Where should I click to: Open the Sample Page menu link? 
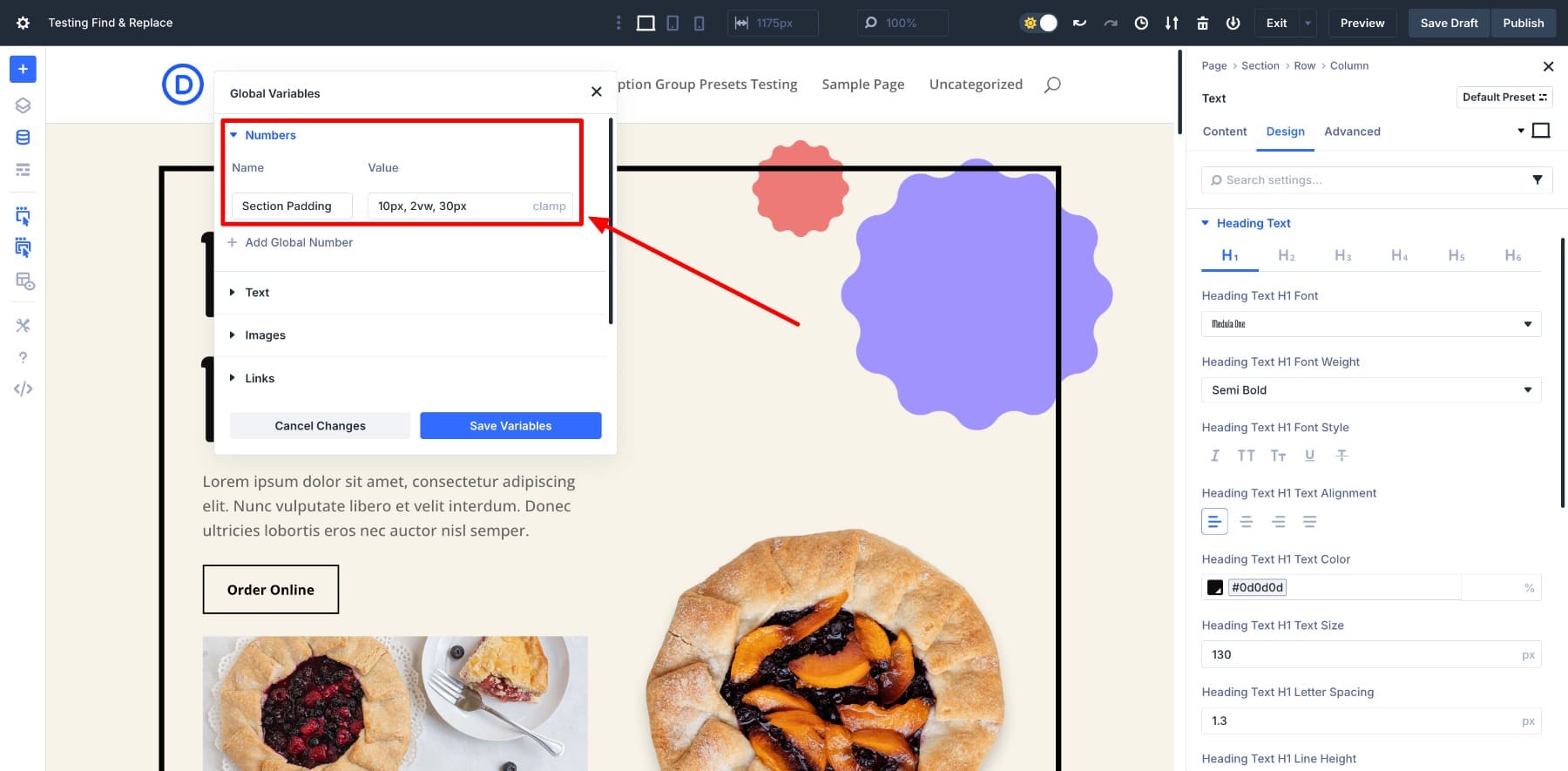(862, 85)
